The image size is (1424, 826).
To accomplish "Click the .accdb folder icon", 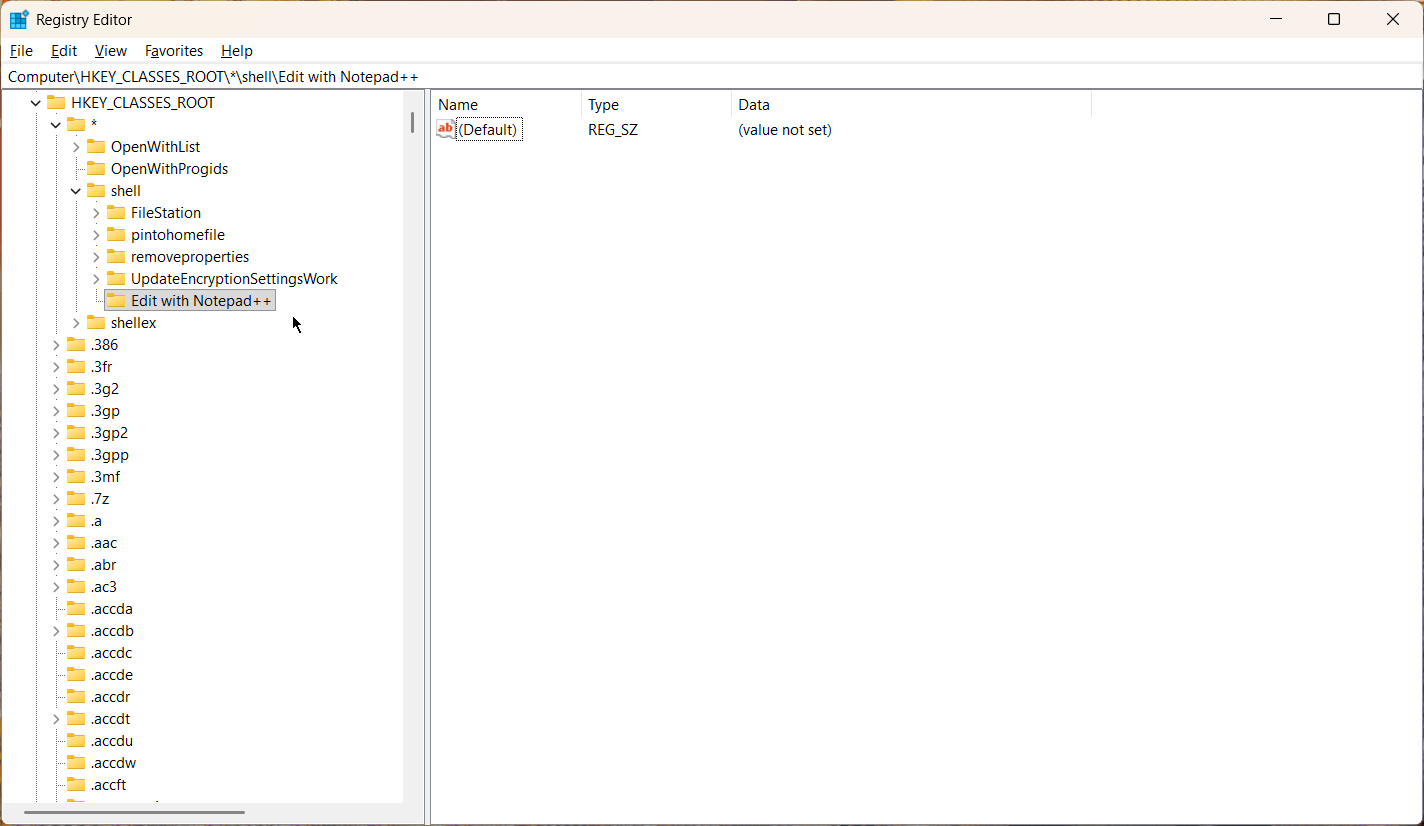I will 76,631.
